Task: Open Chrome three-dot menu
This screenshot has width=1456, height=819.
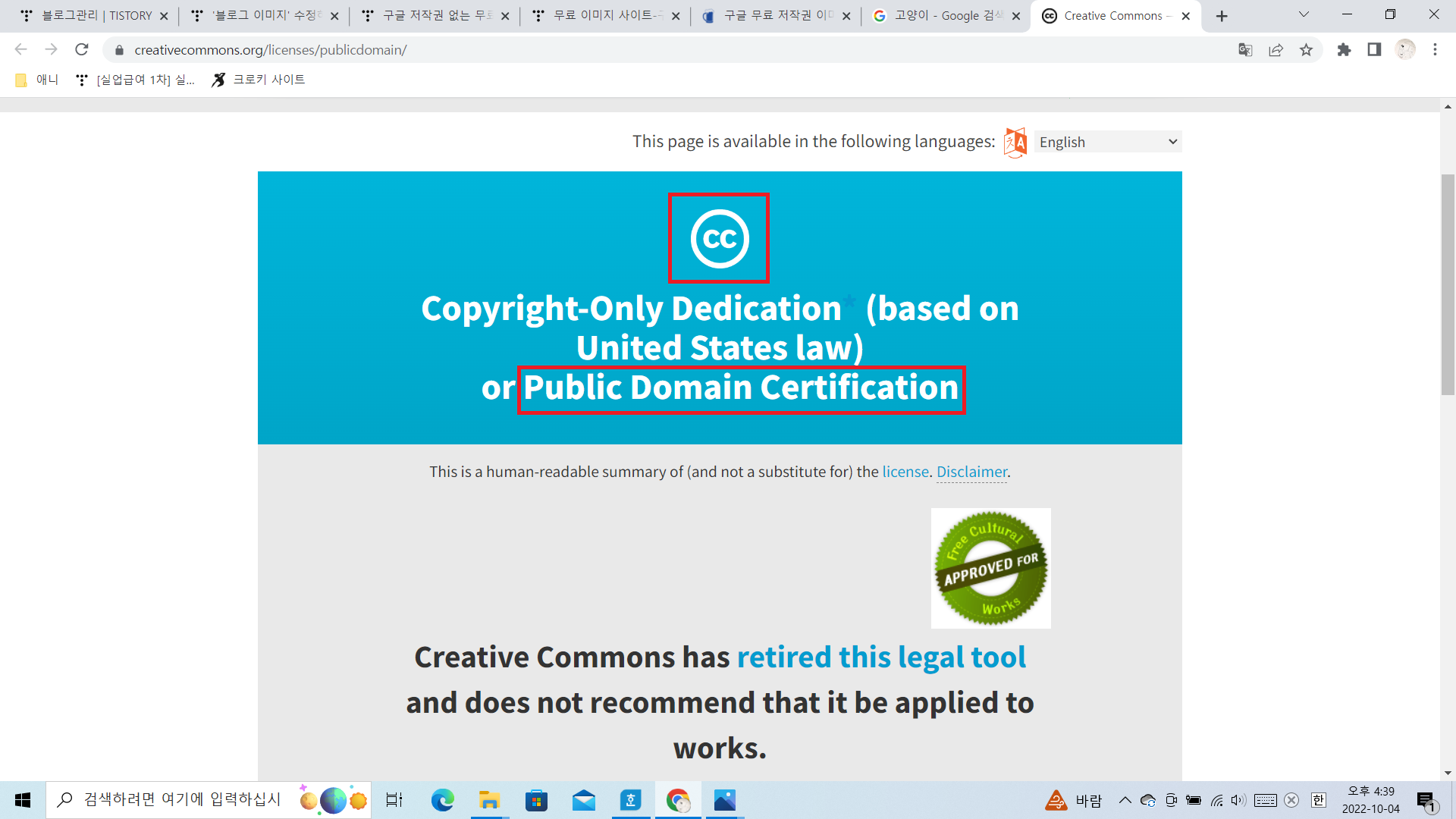Action: pos(1435,50)
